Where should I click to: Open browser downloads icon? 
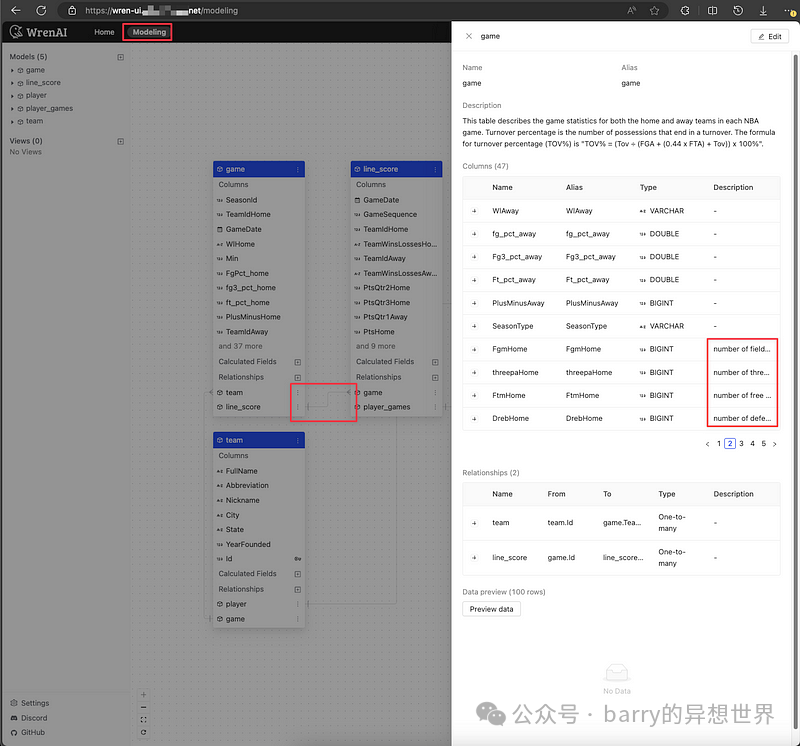click(763, 10)
